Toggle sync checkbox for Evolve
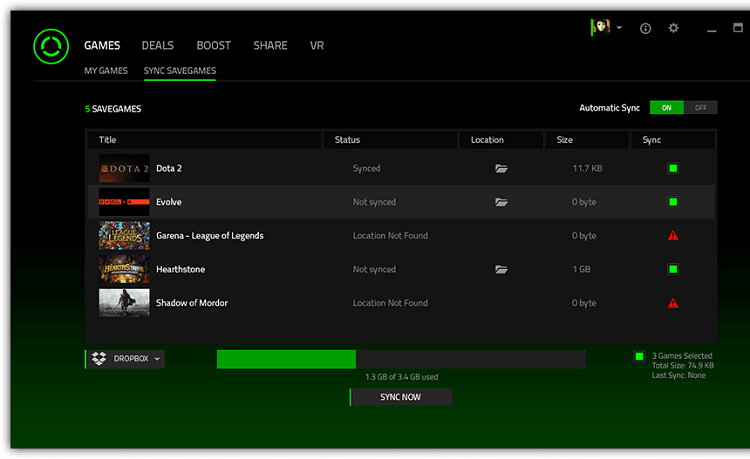Viewport: 750px width, 459px height. click(x=673, y=202)
